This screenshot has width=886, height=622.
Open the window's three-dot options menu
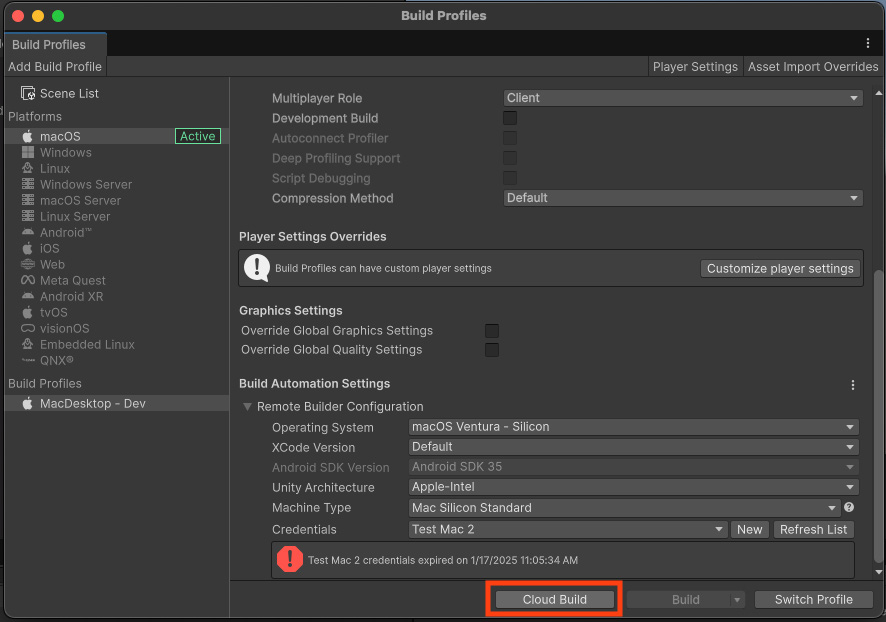[x=867, y=43]
